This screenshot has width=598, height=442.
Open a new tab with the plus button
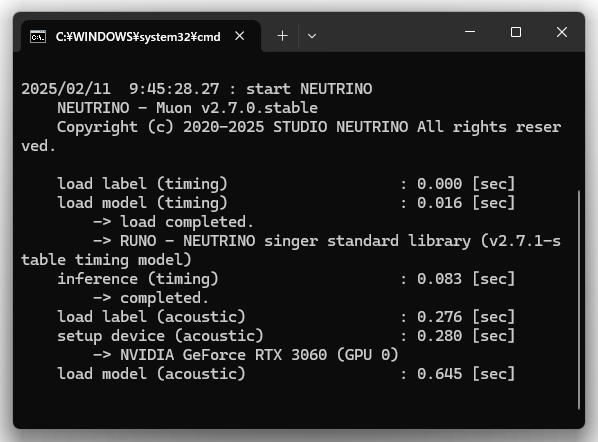tap(282, 36)
